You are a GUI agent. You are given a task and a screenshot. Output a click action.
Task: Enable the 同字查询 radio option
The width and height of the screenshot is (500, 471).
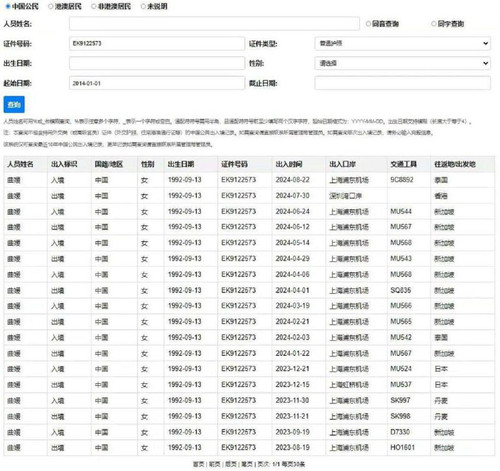(434, 24)
